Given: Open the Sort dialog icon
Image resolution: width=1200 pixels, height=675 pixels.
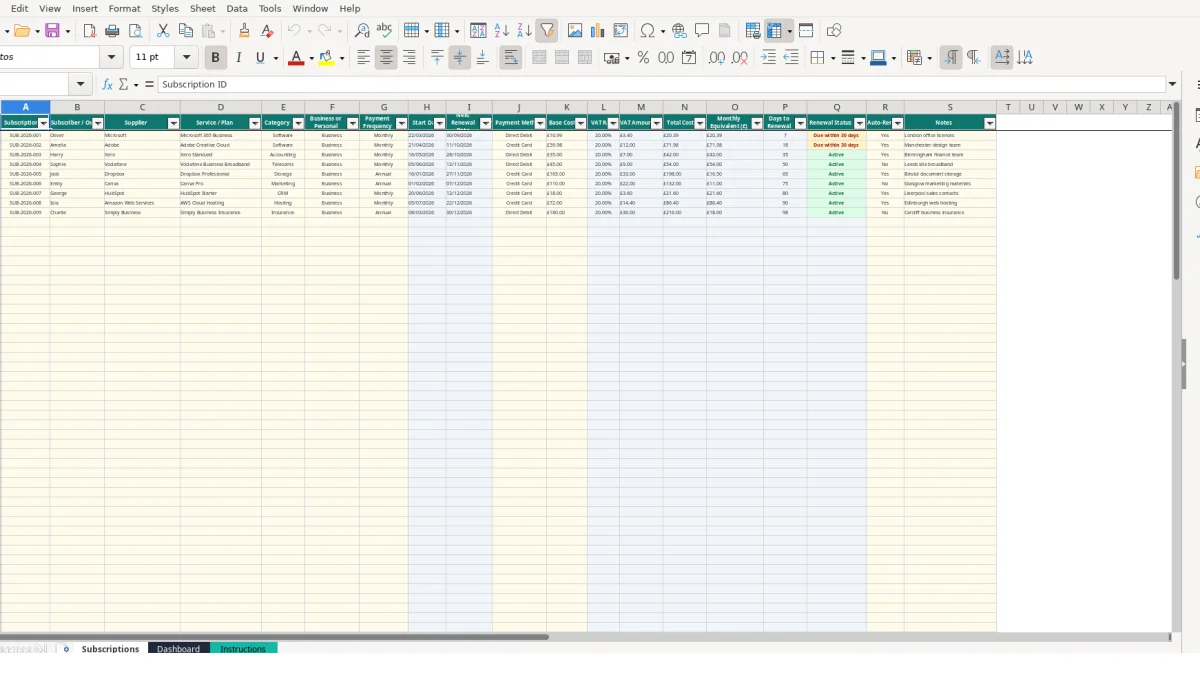Looking at the screenshot, I should pyautogui.click(x=478, y=31).
